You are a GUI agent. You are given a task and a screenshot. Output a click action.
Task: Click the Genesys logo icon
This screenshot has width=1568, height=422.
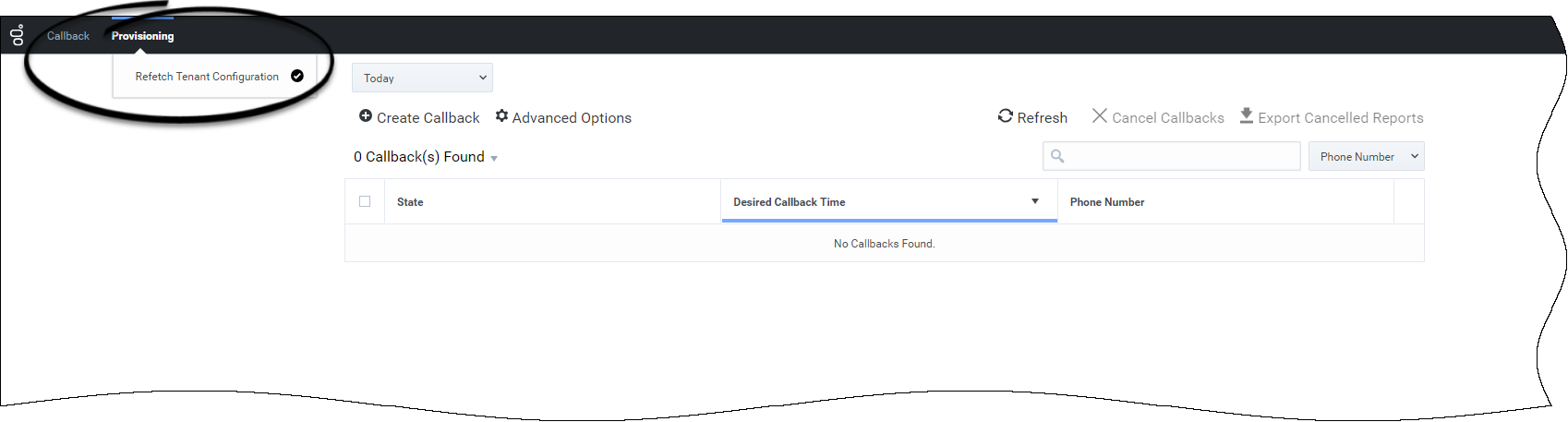tap(18, 35)
